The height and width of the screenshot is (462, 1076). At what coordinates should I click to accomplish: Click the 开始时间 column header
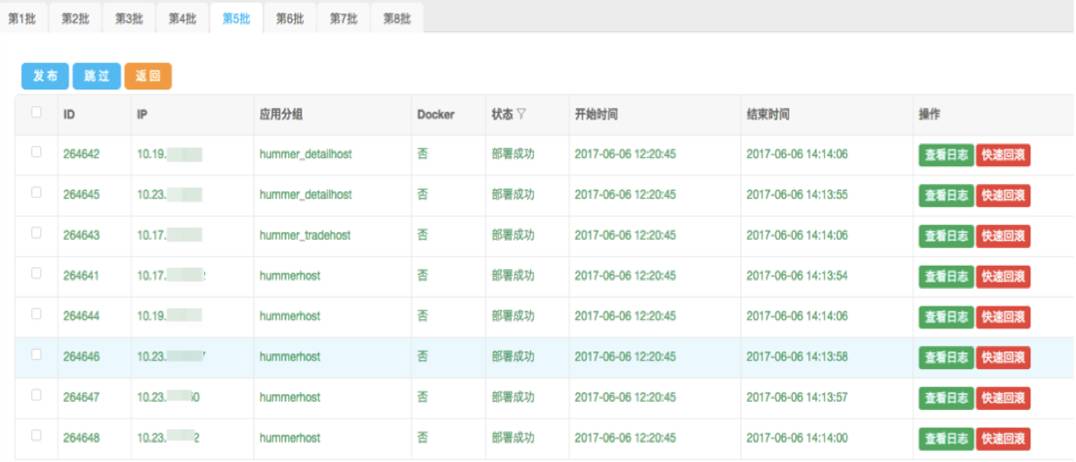(x=596, y=115)
